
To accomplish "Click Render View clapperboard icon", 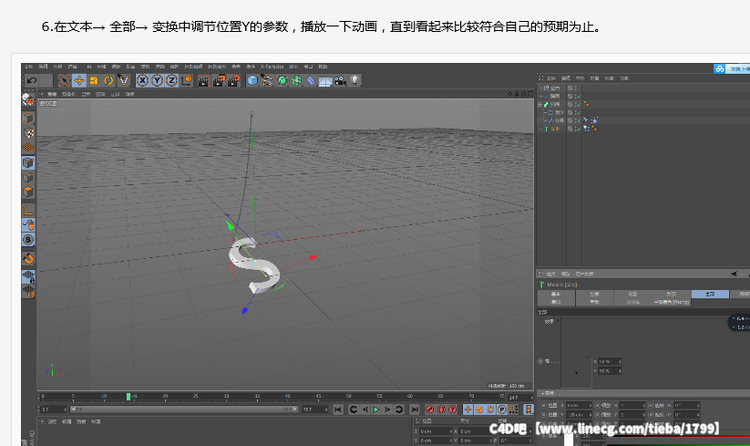I will click(204, 80).
